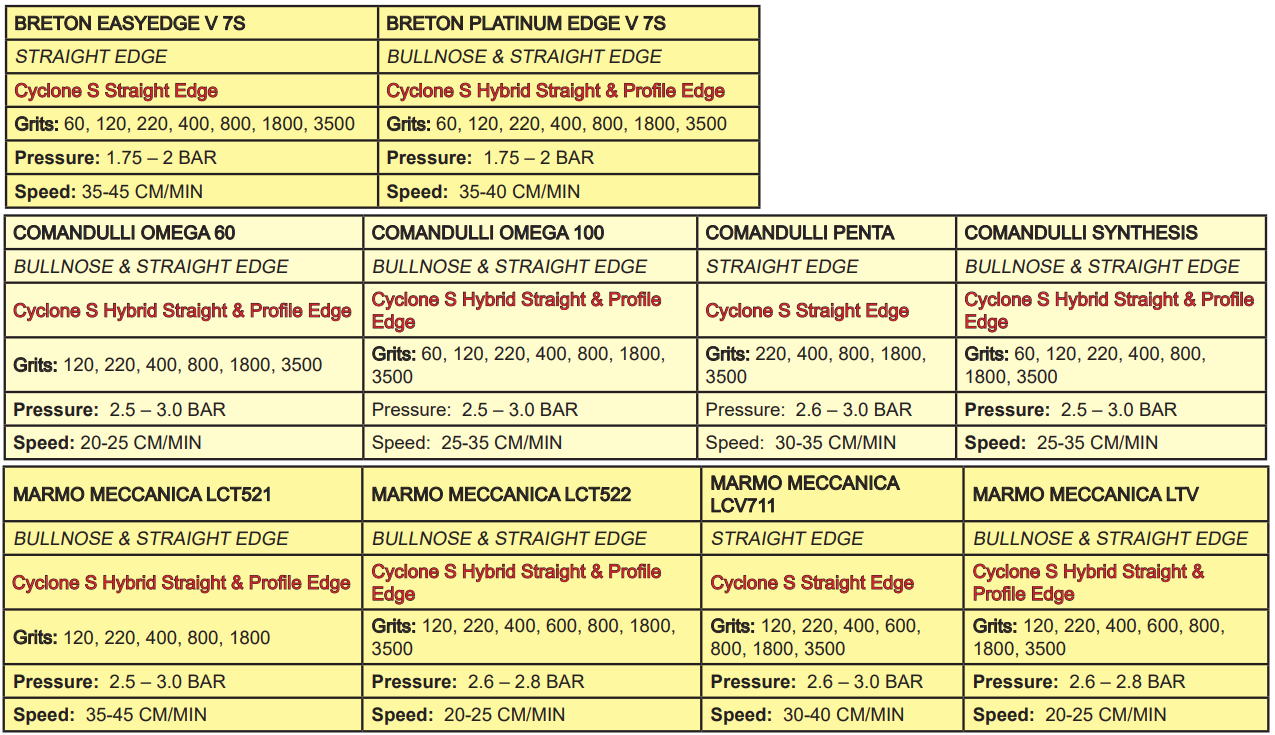
Task: Open Cyclone S Straight Edge link under LCV711
Action: coord(812,583)
